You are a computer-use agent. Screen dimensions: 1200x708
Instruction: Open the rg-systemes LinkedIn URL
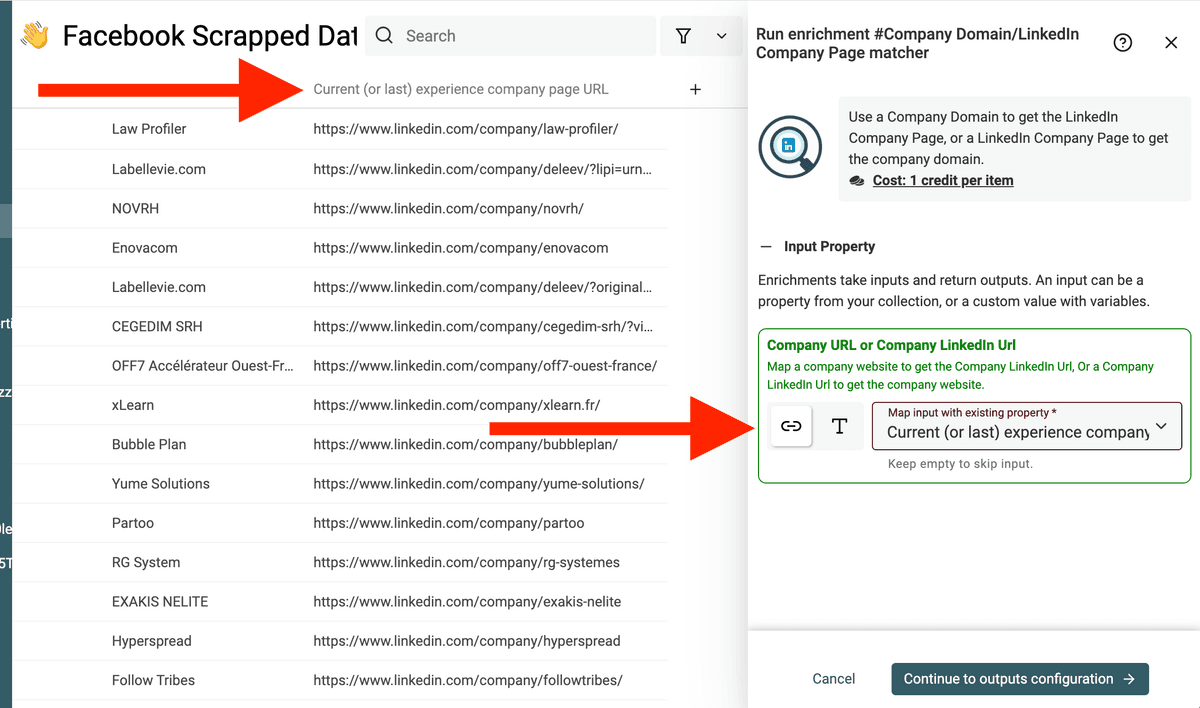coord(467,562)
